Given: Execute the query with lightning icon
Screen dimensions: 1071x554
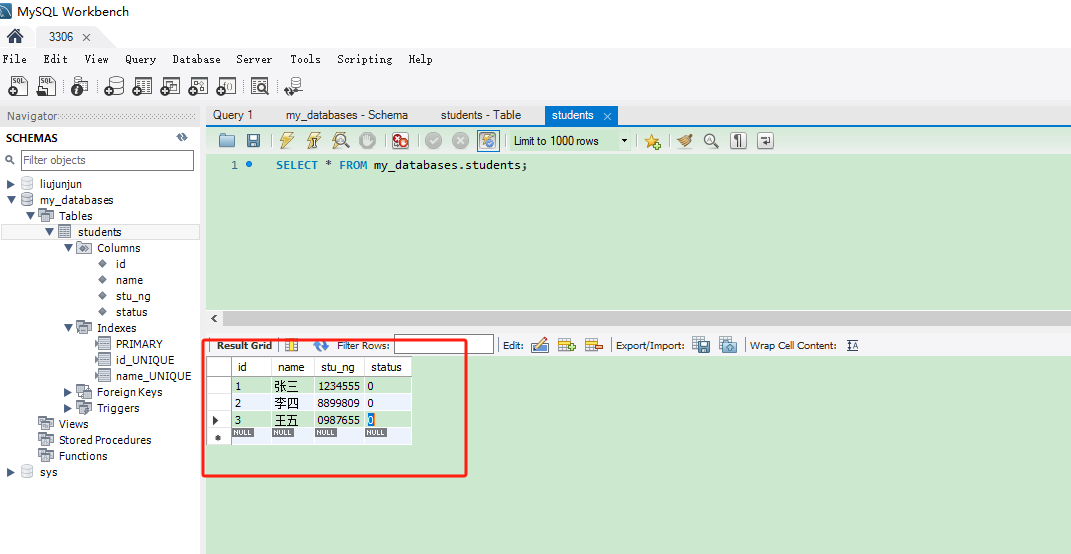Looking at the screenshot, I should (287, 141).
